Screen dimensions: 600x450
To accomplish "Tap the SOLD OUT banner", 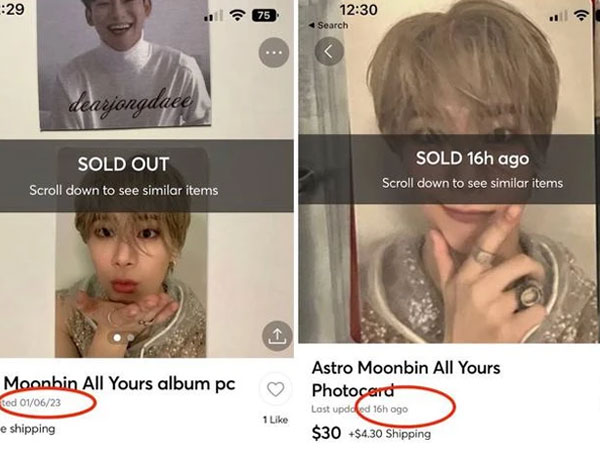I will [x=123, y=163].
